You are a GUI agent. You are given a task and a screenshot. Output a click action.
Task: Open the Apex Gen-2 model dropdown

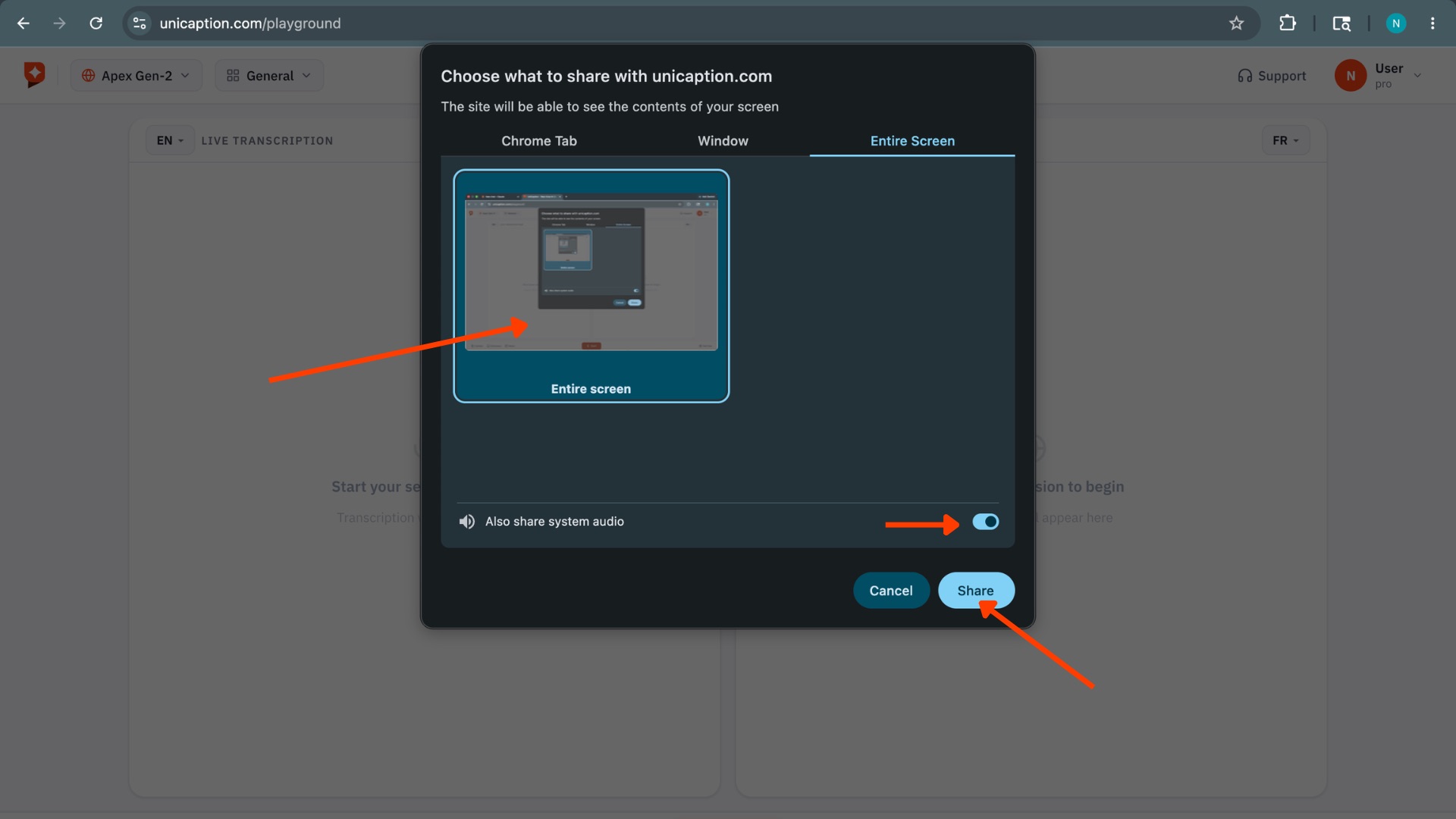[136, 76]
